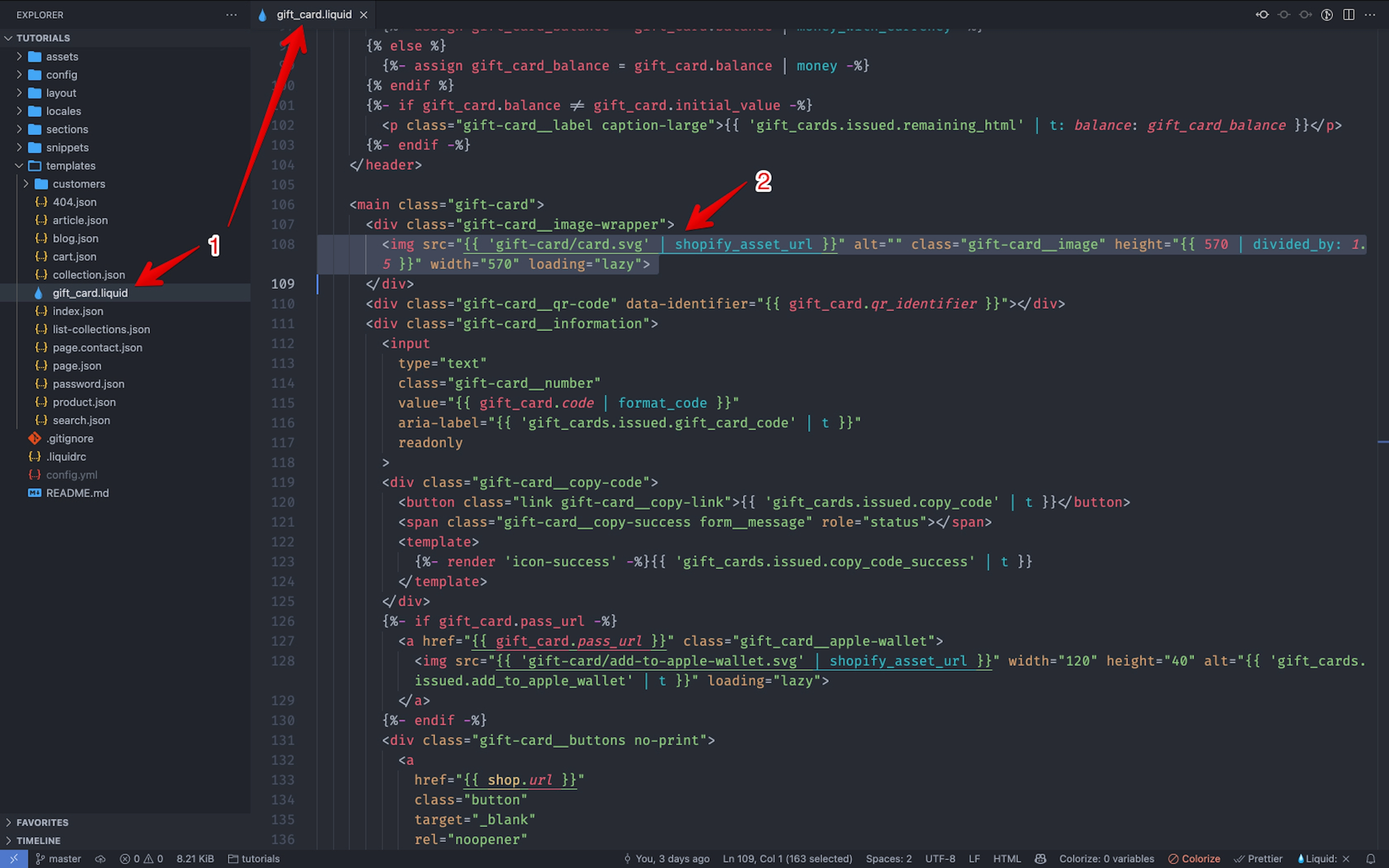Place cursor on line 117 'readonly'

pos(430,443)
